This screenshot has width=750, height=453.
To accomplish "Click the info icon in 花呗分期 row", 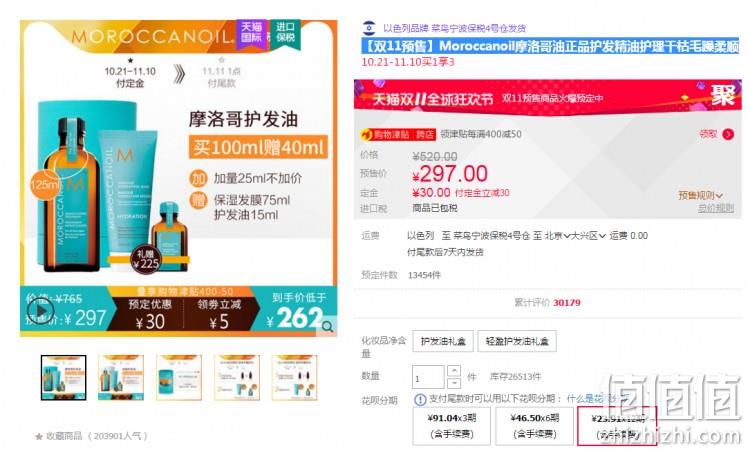I will 420,399.
